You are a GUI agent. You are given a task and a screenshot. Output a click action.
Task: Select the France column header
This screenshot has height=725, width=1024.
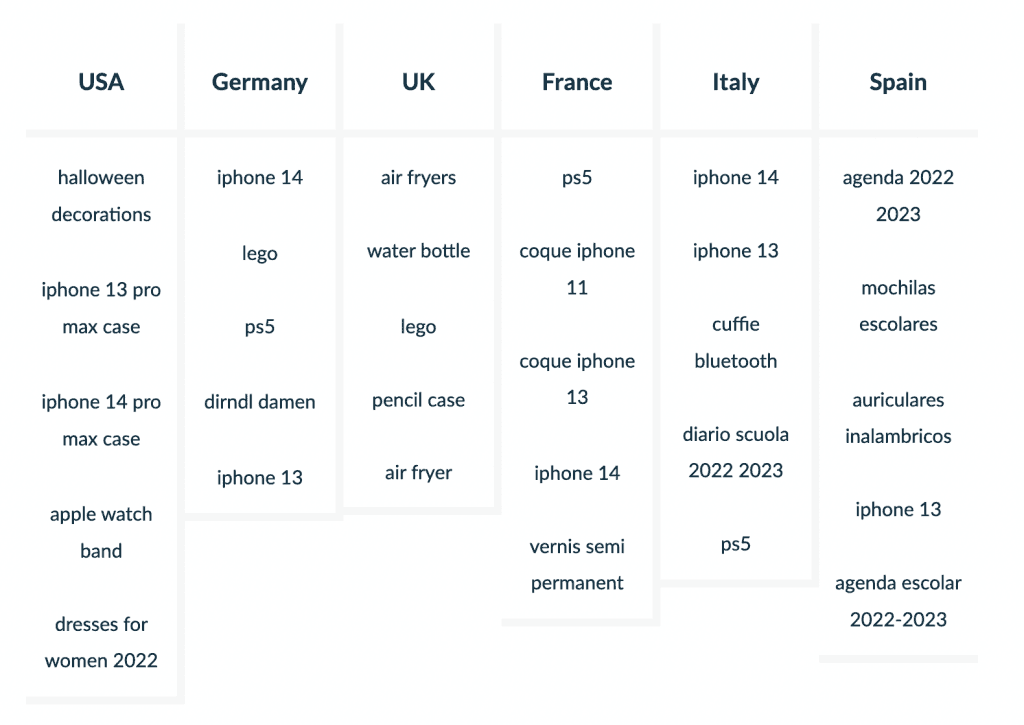click(577, 82)
